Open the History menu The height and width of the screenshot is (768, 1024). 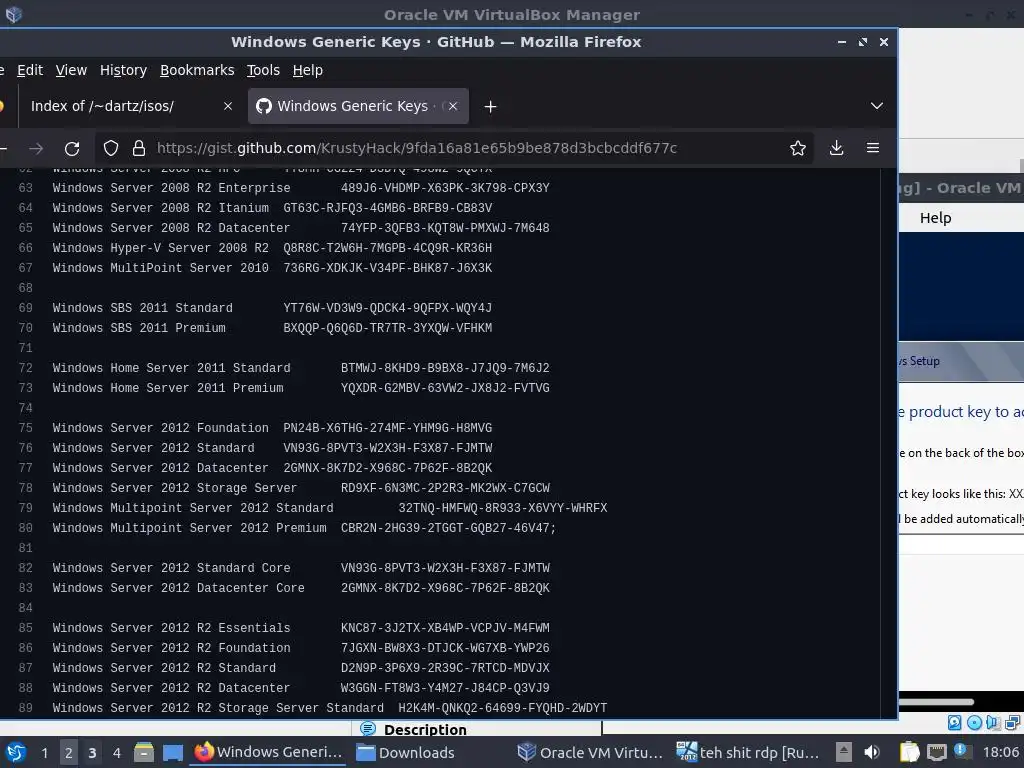coord(123,70)
